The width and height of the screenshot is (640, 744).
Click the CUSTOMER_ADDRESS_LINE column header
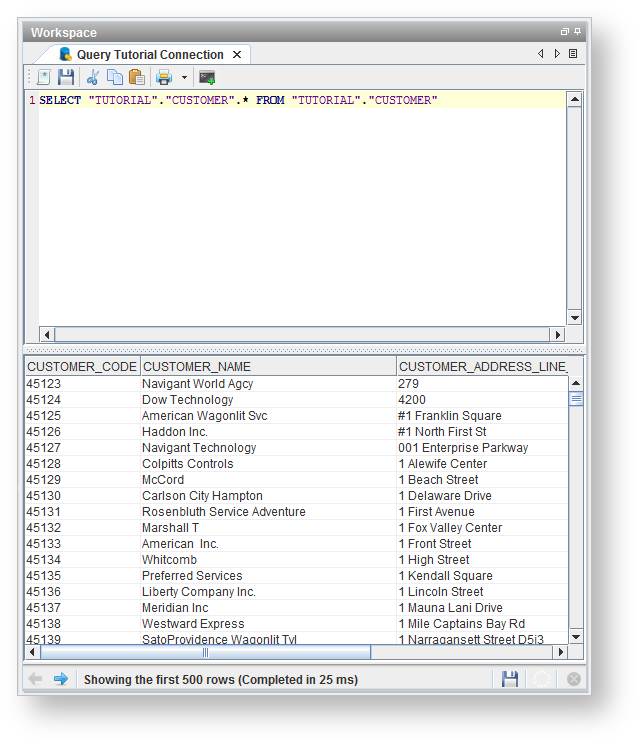click(482, 367)
